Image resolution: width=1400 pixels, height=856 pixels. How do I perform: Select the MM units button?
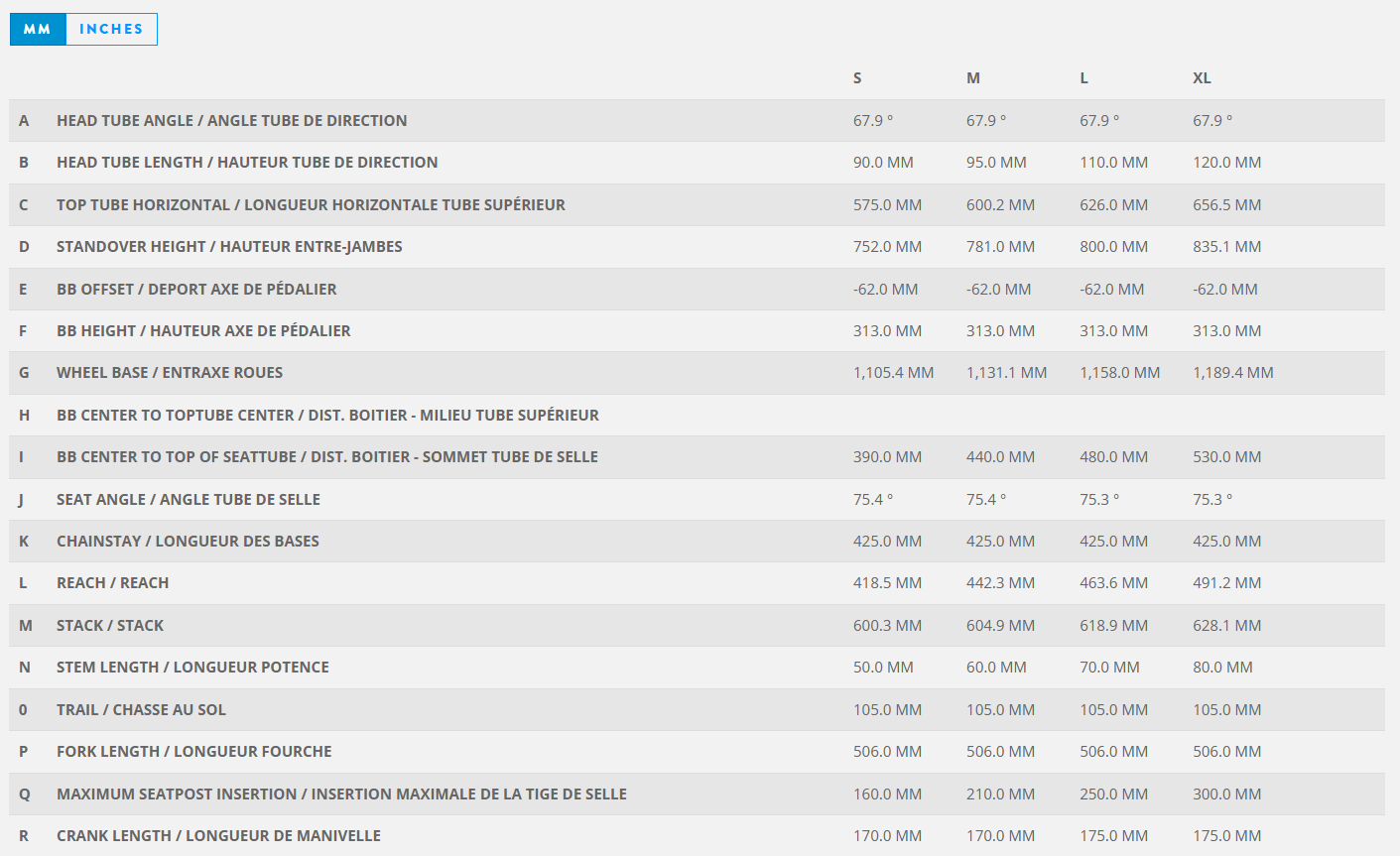(x=38, y=30)
